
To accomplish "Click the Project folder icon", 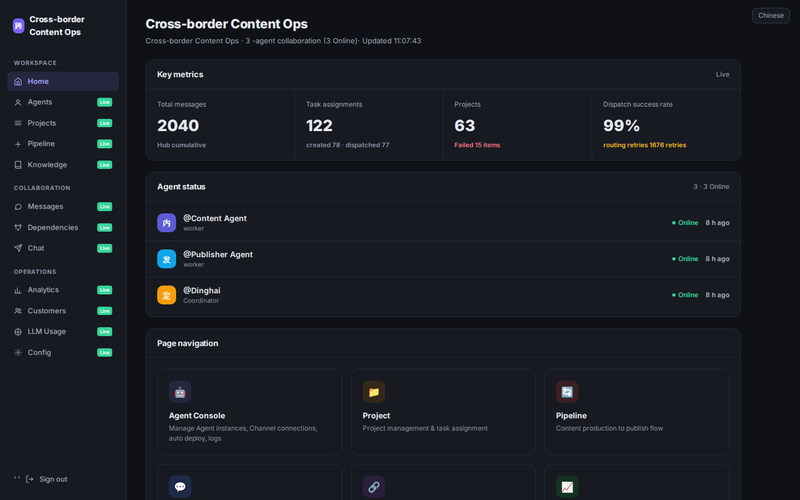I will pos(373,392).
